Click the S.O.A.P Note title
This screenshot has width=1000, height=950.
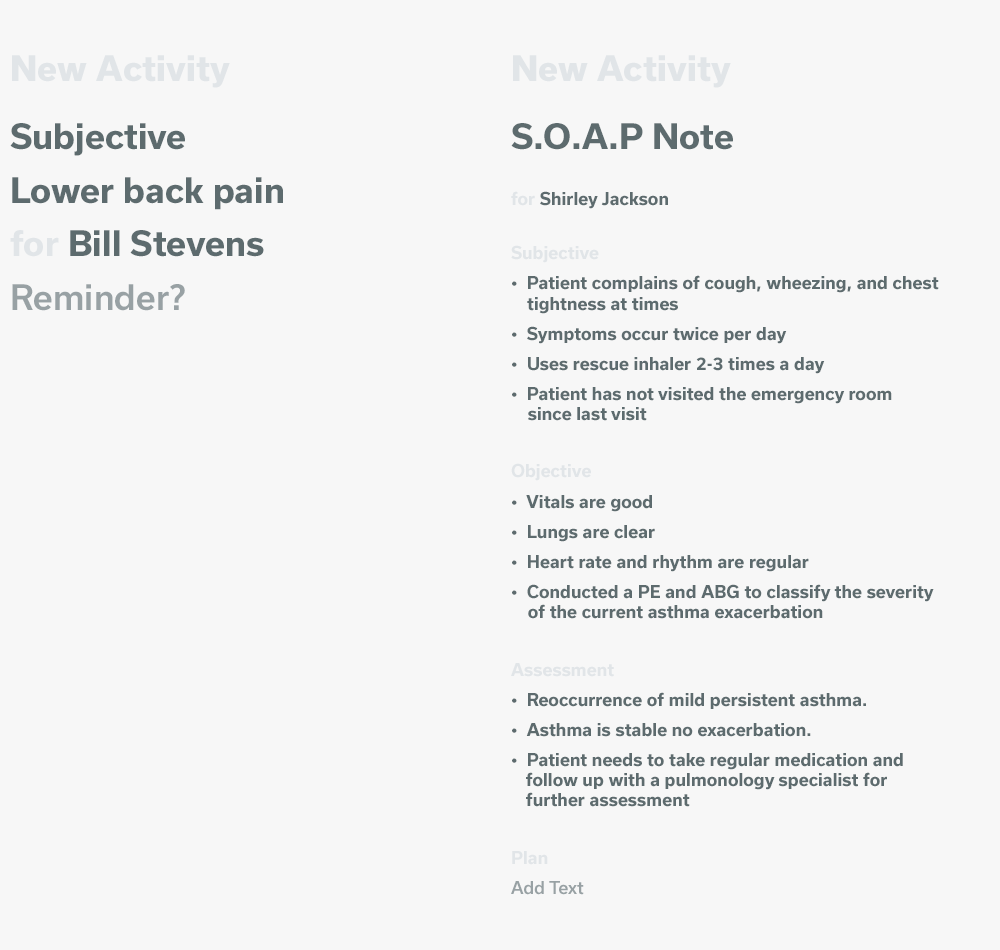622,137
